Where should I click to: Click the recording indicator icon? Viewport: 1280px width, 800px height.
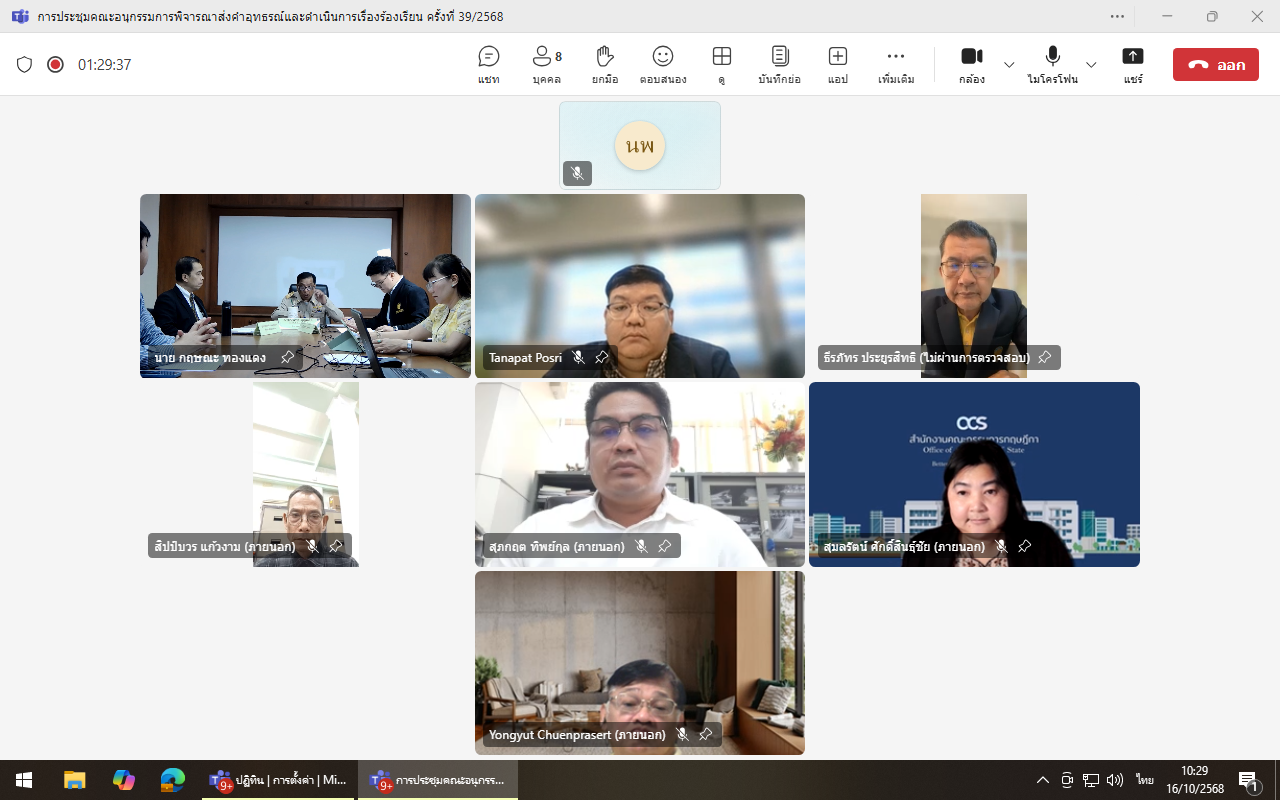(55, 65)
